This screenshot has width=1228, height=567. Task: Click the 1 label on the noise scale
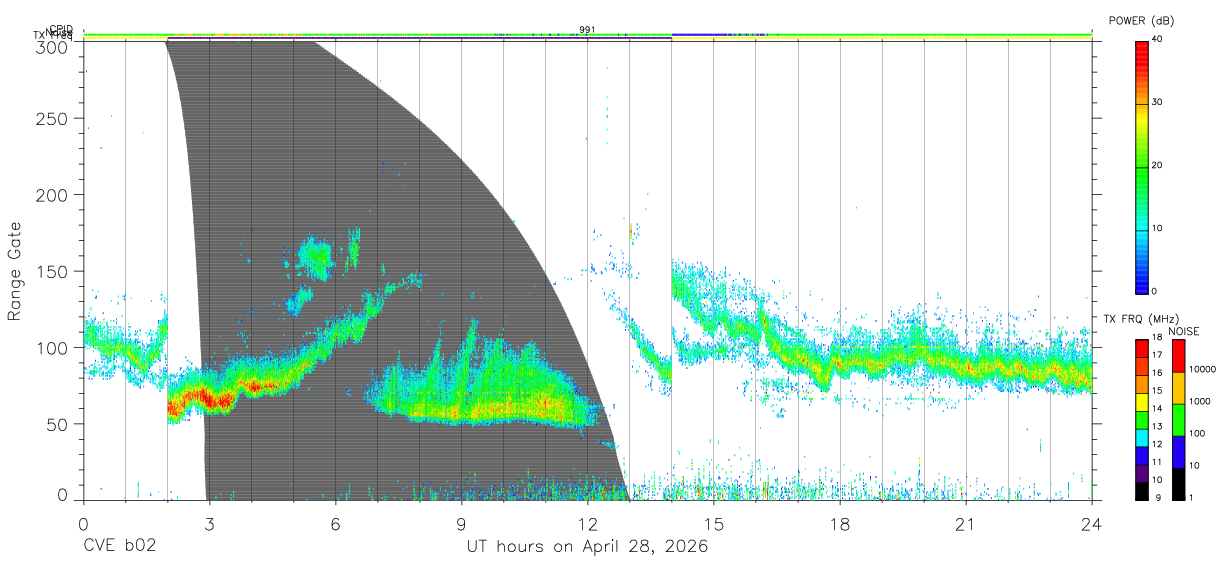[x=1192, y=498]
